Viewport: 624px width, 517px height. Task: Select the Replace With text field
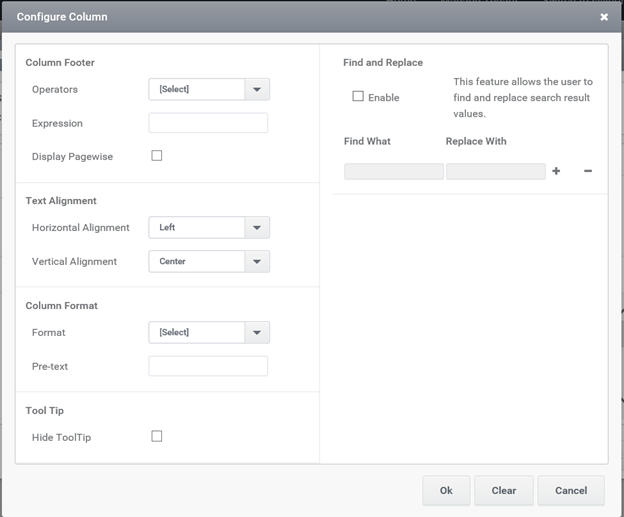click(496, 172)
